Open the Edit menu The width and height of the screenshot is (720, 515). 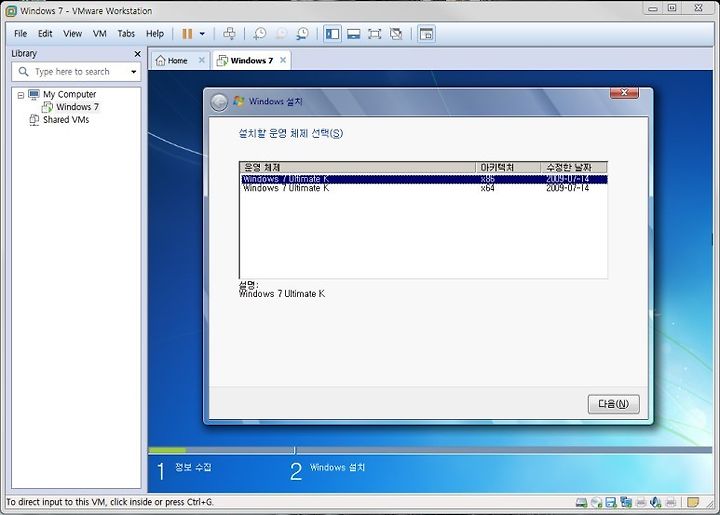(45, 34)
